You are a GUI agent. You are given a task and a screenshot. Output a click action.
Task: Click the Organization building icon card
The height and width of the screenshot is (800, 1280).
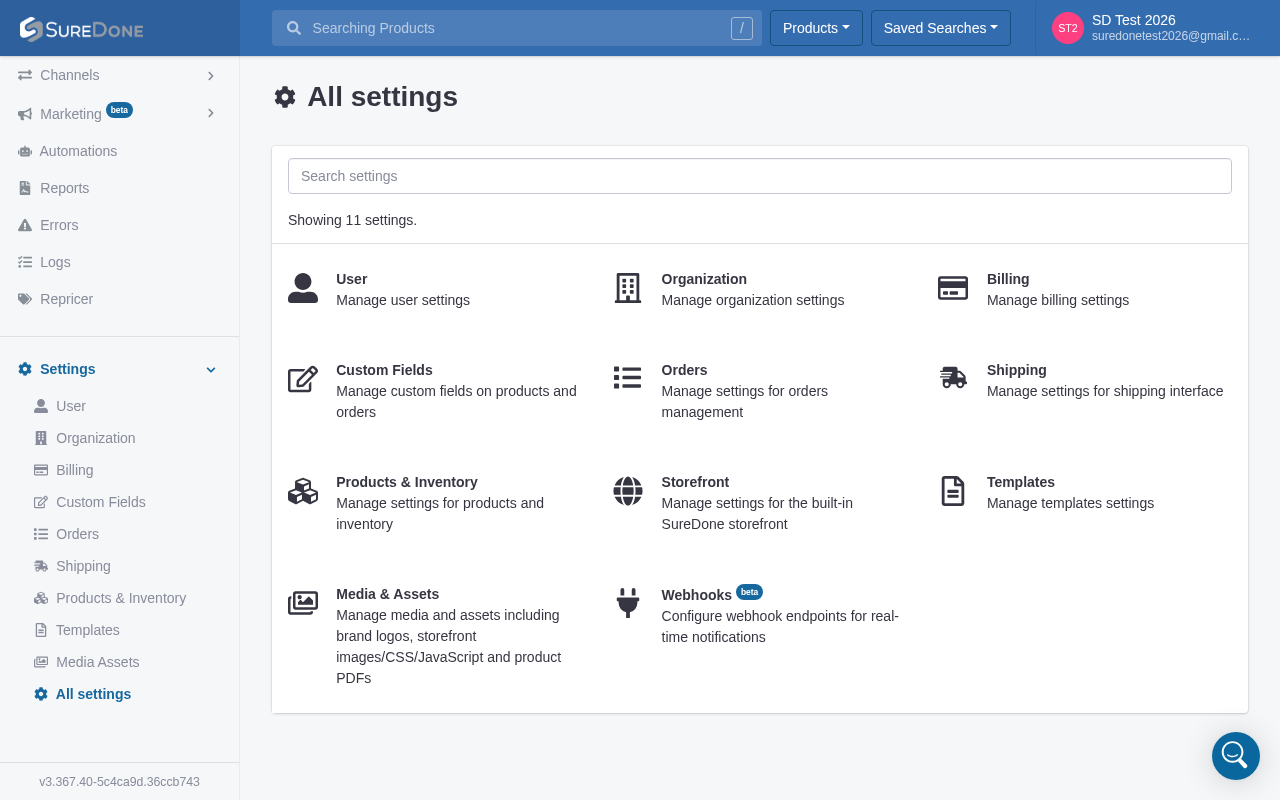pyautogui.click(x=628, y=288)
